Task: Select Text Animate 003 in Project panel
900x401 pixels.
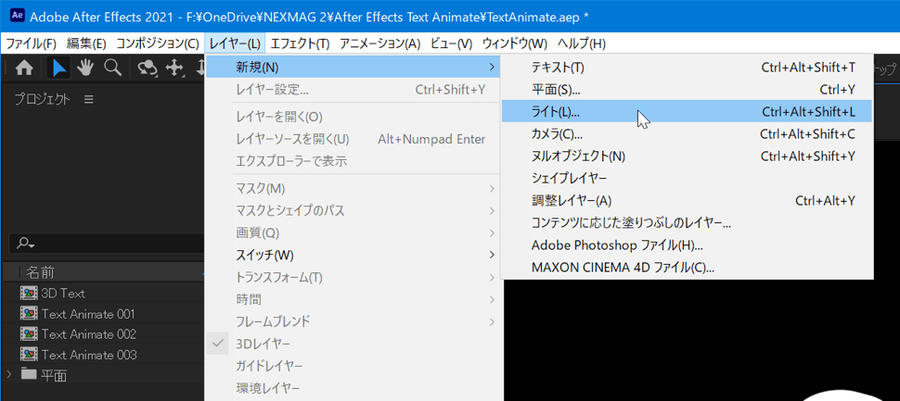Action: (x=89, y=354)
